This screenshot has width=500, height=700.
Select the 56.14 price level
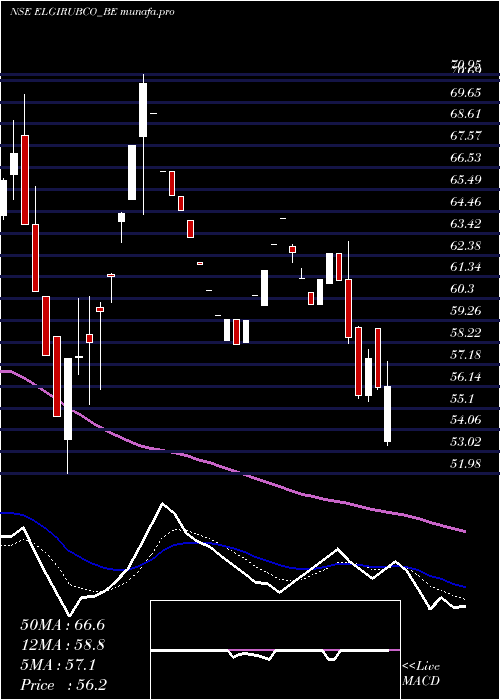466,377
